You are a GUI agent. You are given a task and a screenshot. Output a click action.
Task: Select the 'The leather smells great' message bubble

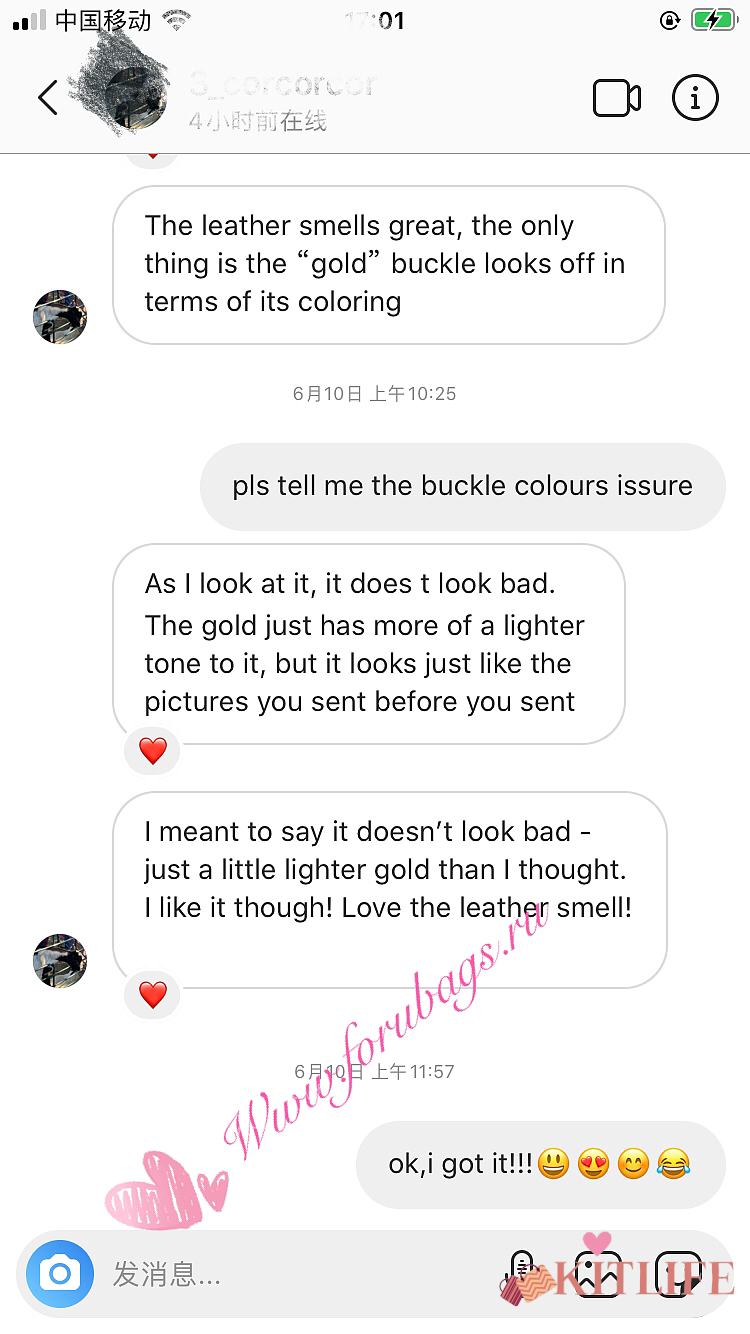(389, 264)
